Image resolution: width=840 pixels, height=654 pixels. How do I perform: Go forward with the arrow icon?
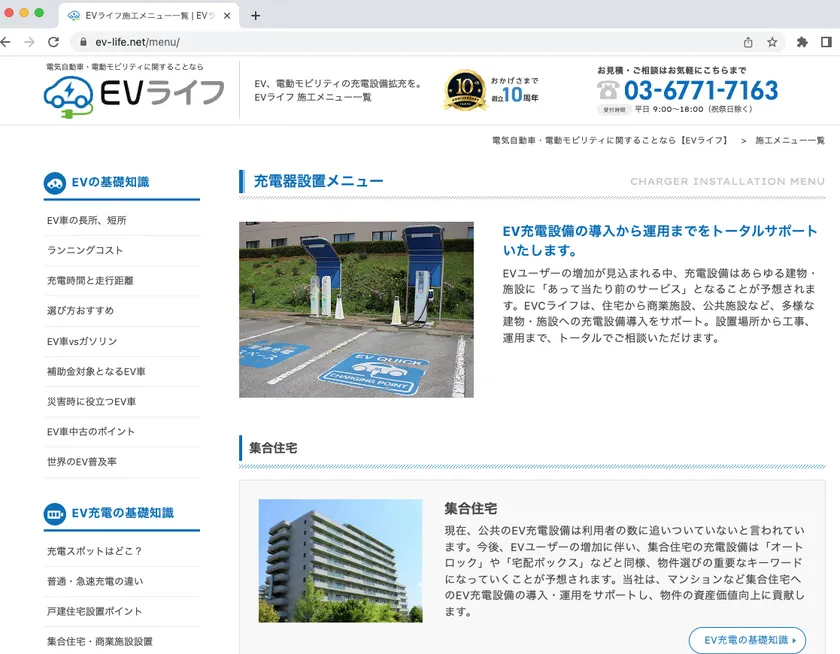[x=29, y=42]
